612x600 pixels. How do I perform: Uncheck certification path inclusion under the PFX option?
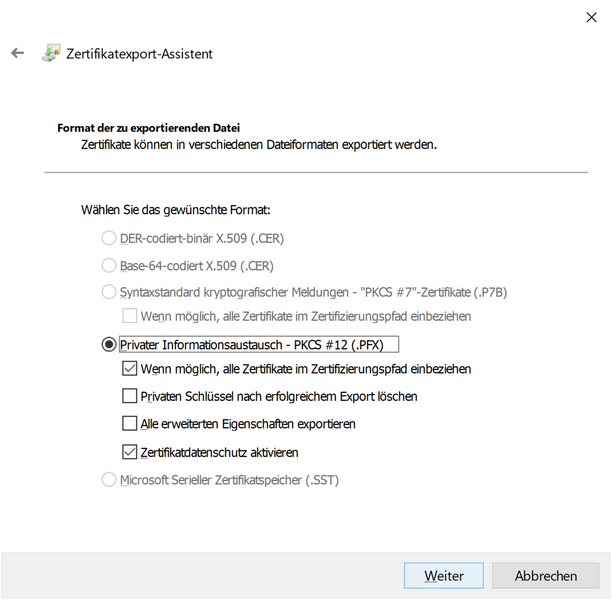129,369
